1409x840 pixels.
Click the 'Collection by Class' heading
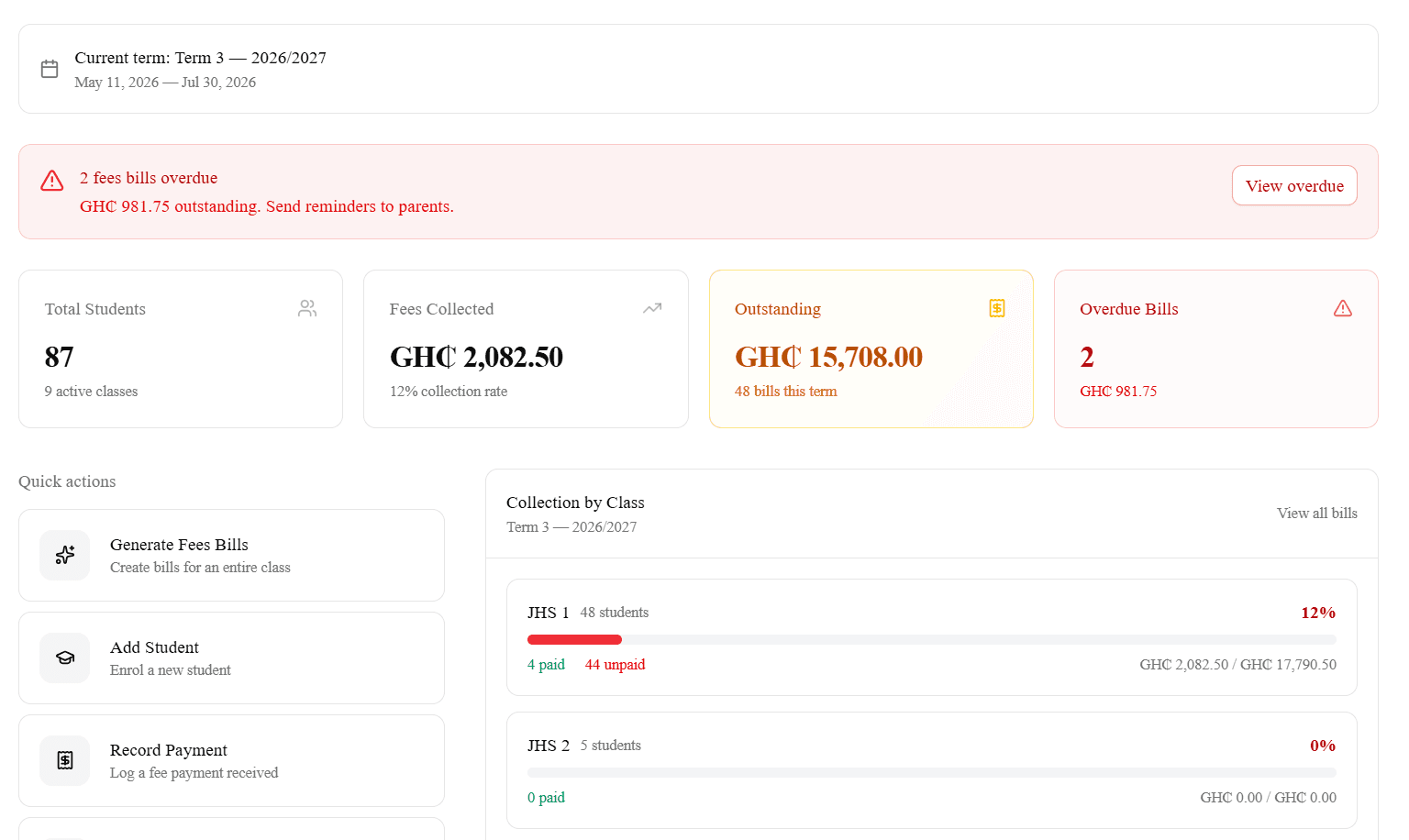click(x=575, y=503)
